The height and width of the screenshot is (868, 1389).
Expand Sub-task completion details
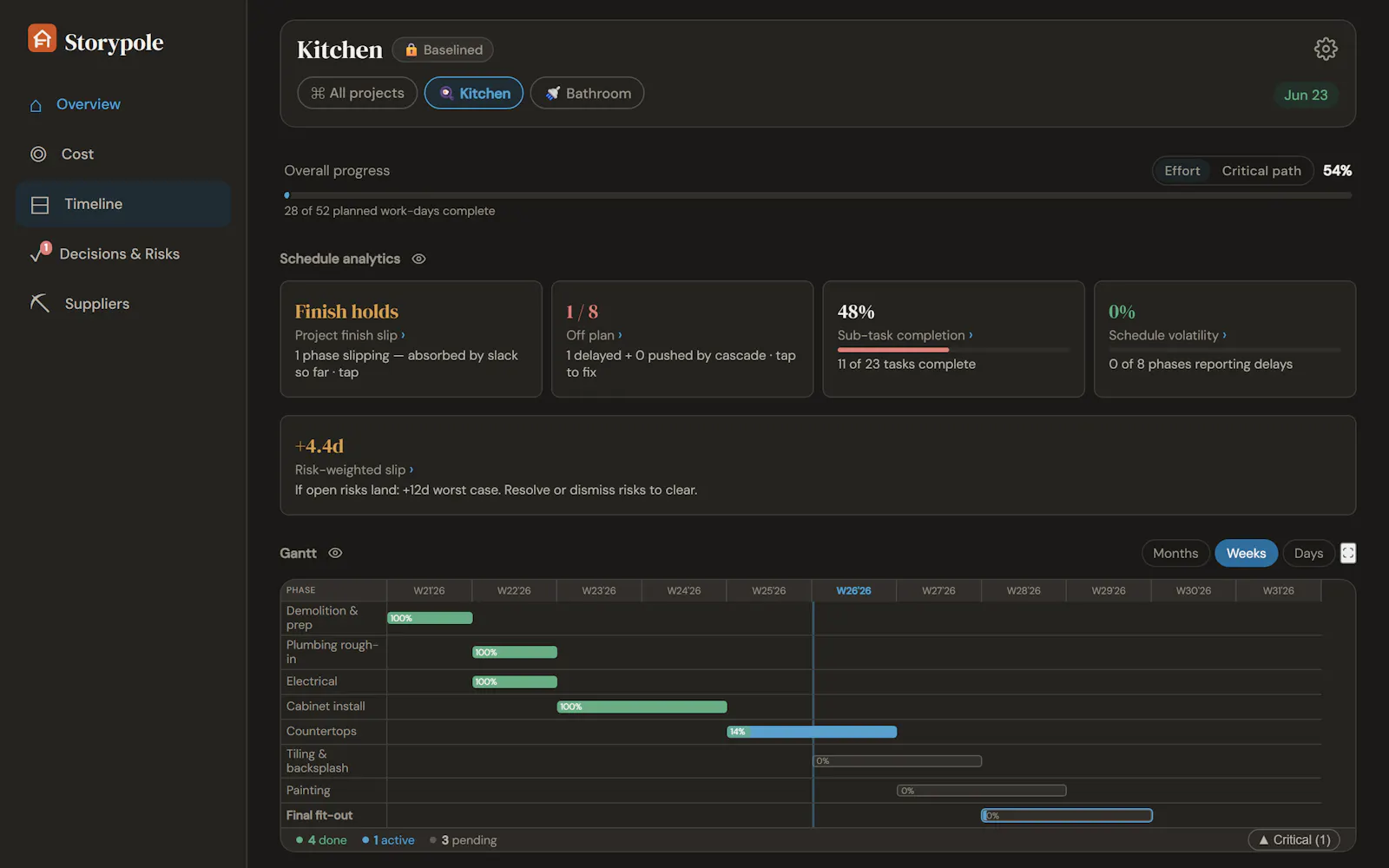coord(905,335)
